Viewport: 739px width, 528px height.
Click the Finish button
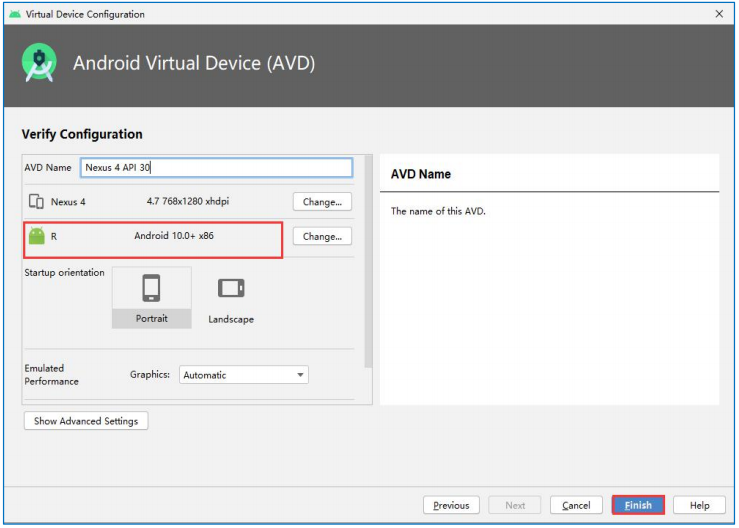click(x=638, y=505)
